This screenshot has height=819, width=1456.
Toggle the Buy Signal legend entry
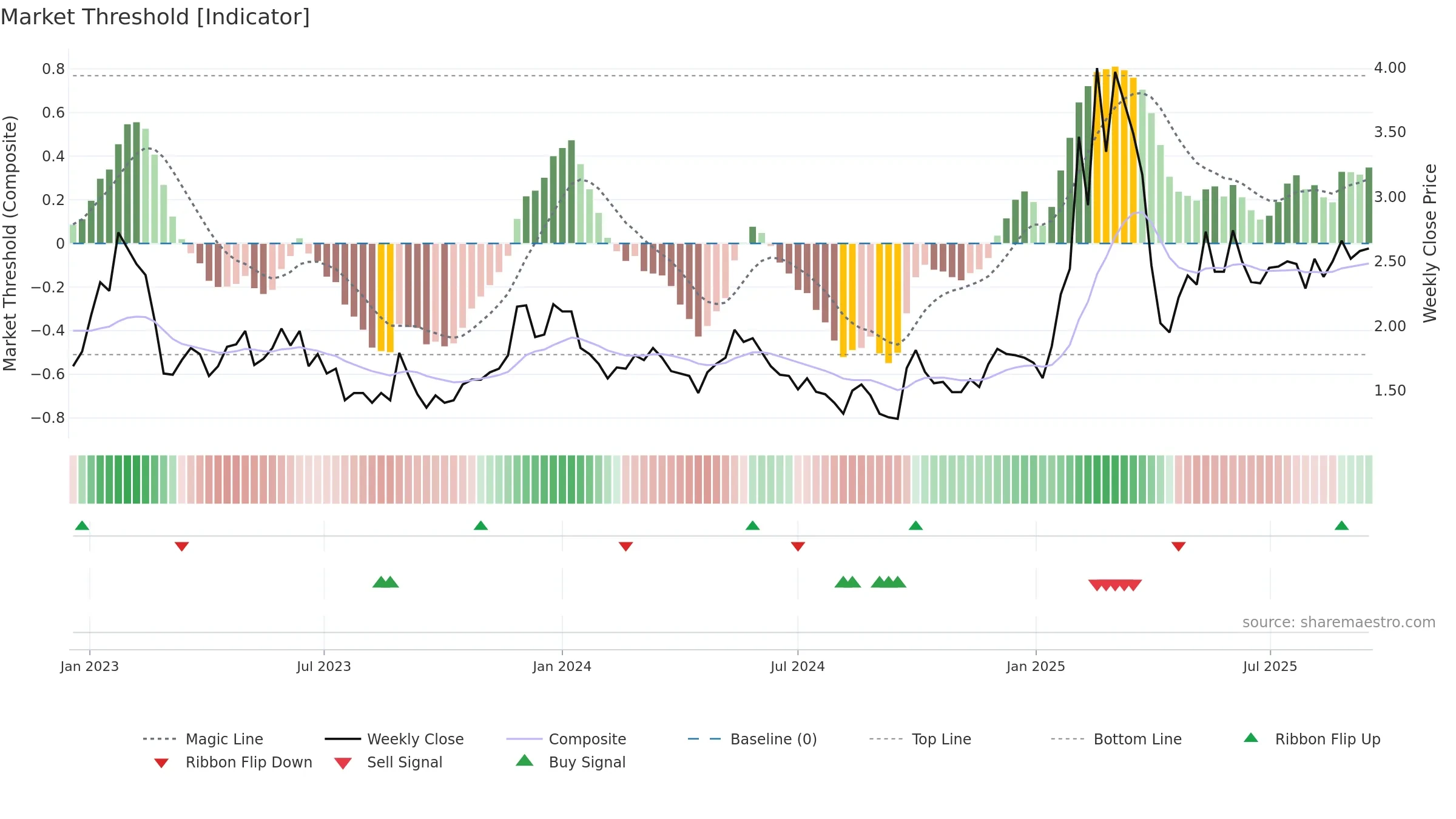tap(570, 762)
